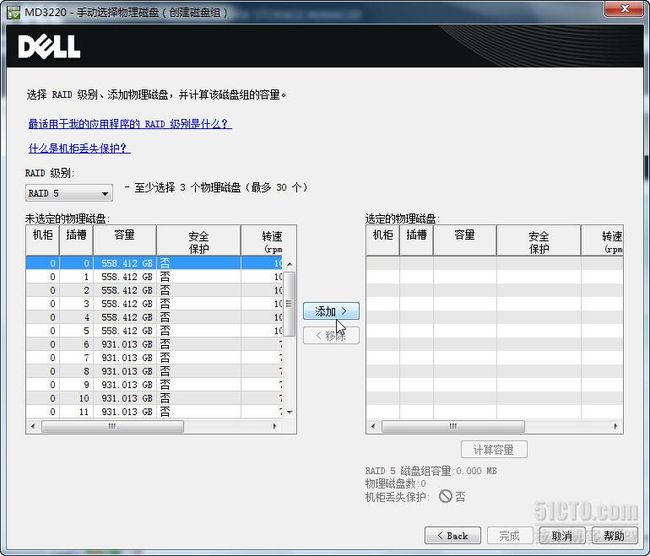The image size is (650, 556).
Task: Click left arrow of unselected disks horizontal scrollbar
Action: coord(33,426)
